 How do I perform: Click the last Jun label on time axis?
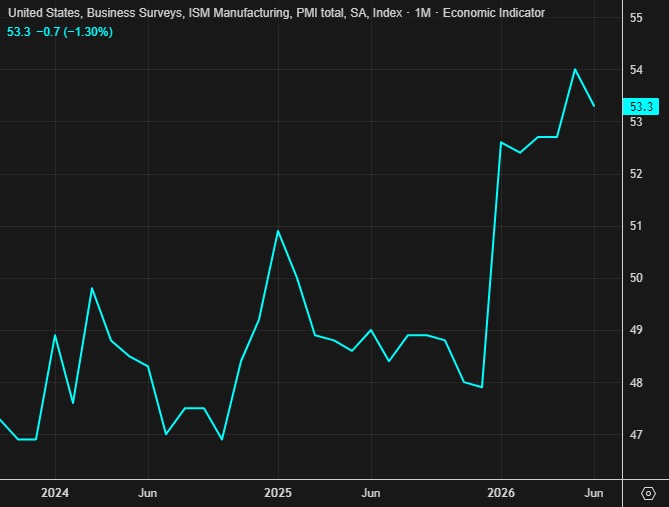(594, 493)
